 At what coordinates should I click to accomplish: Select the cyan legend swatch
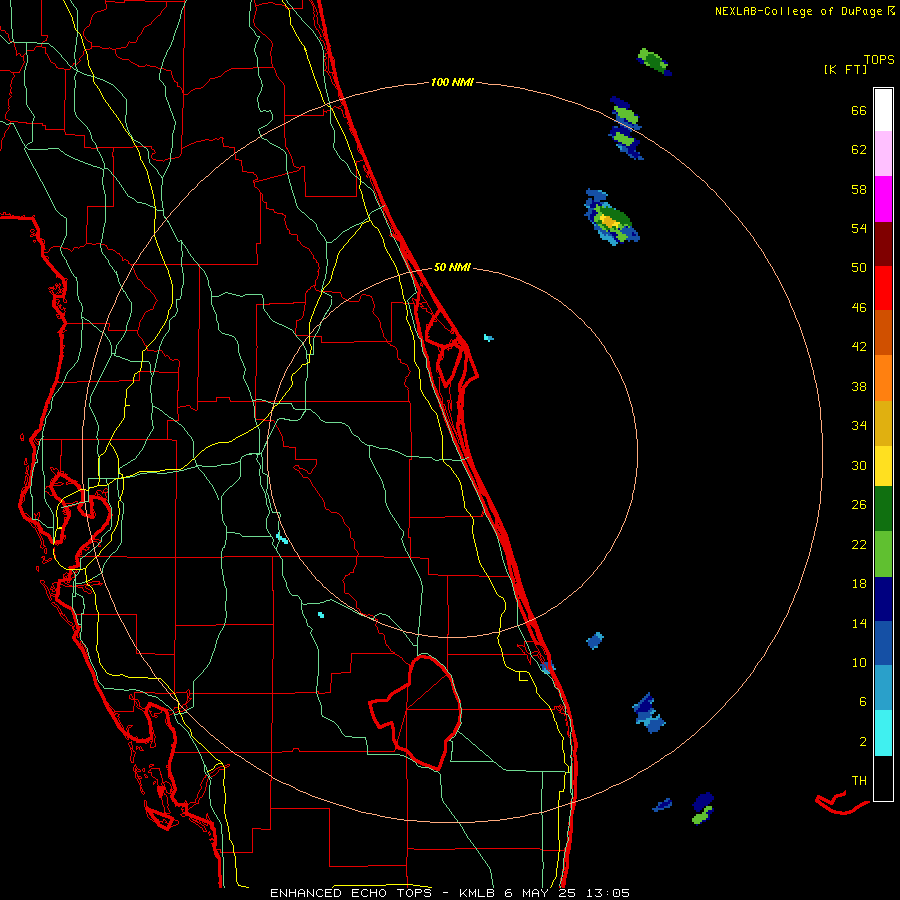pyautogui.click(x=883, y=733)
